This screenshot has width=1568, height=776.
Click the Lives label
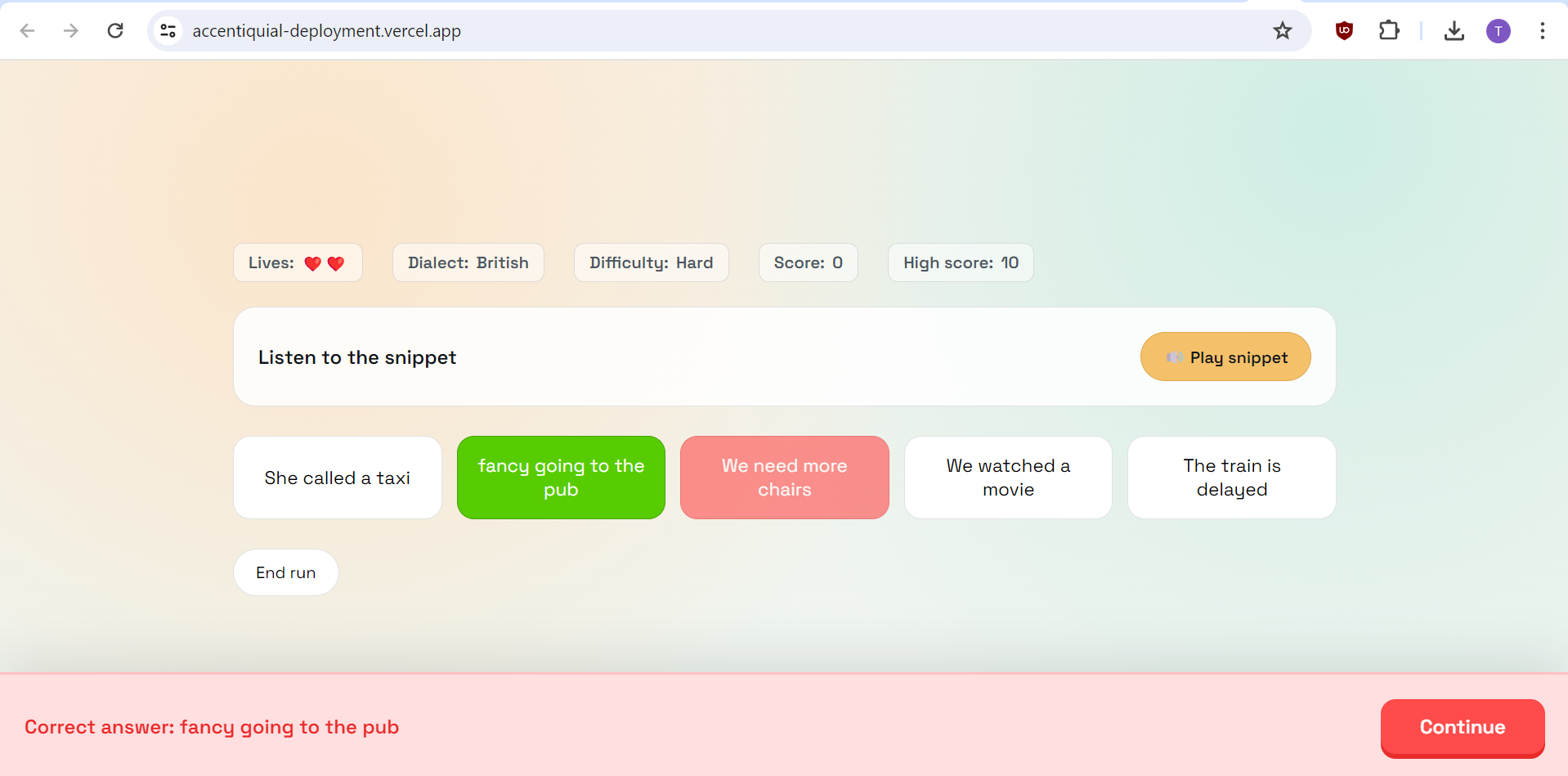click(x=271, y=262)
